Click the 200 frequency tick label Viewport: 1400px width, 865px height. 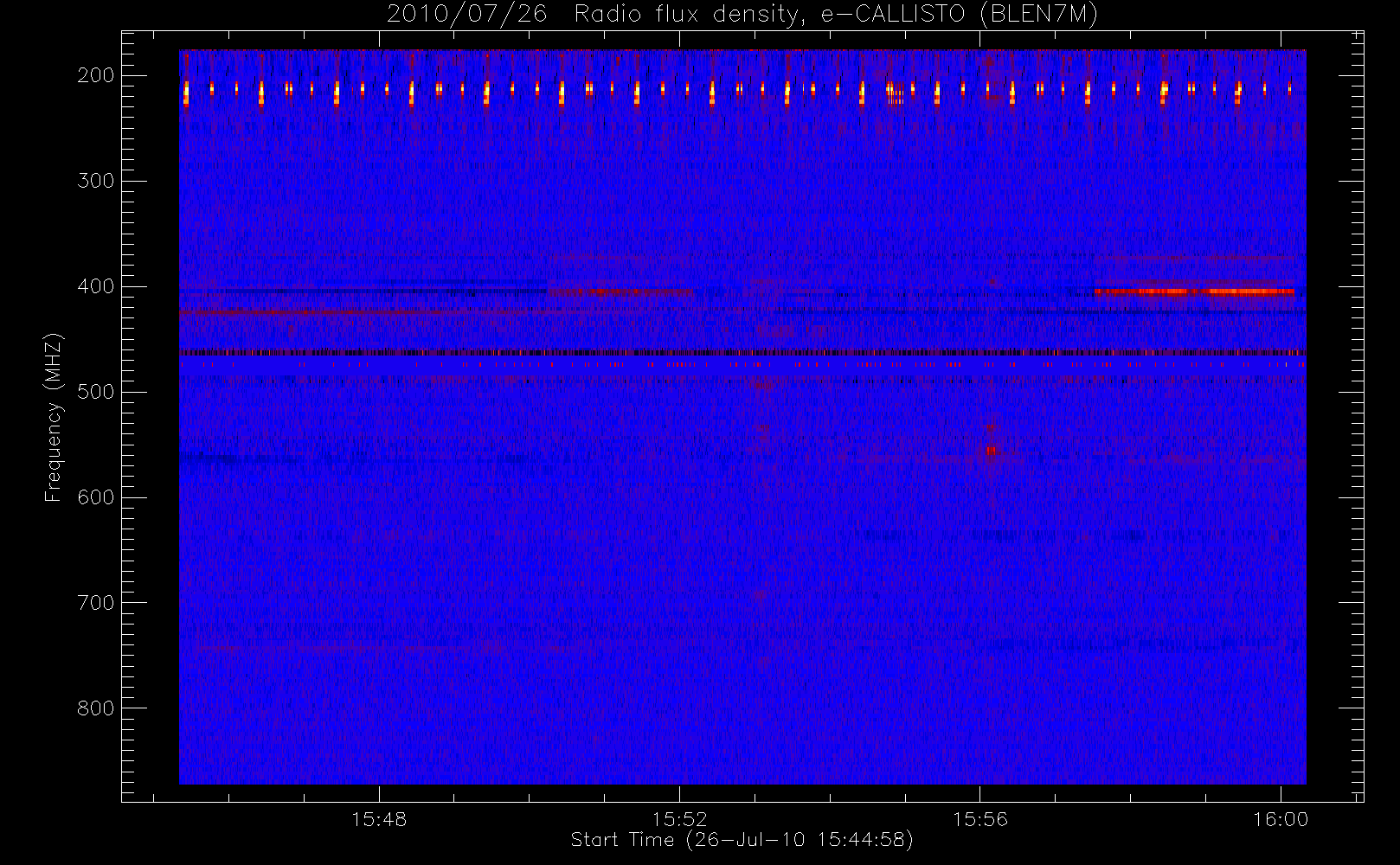(x=95, y=75)
